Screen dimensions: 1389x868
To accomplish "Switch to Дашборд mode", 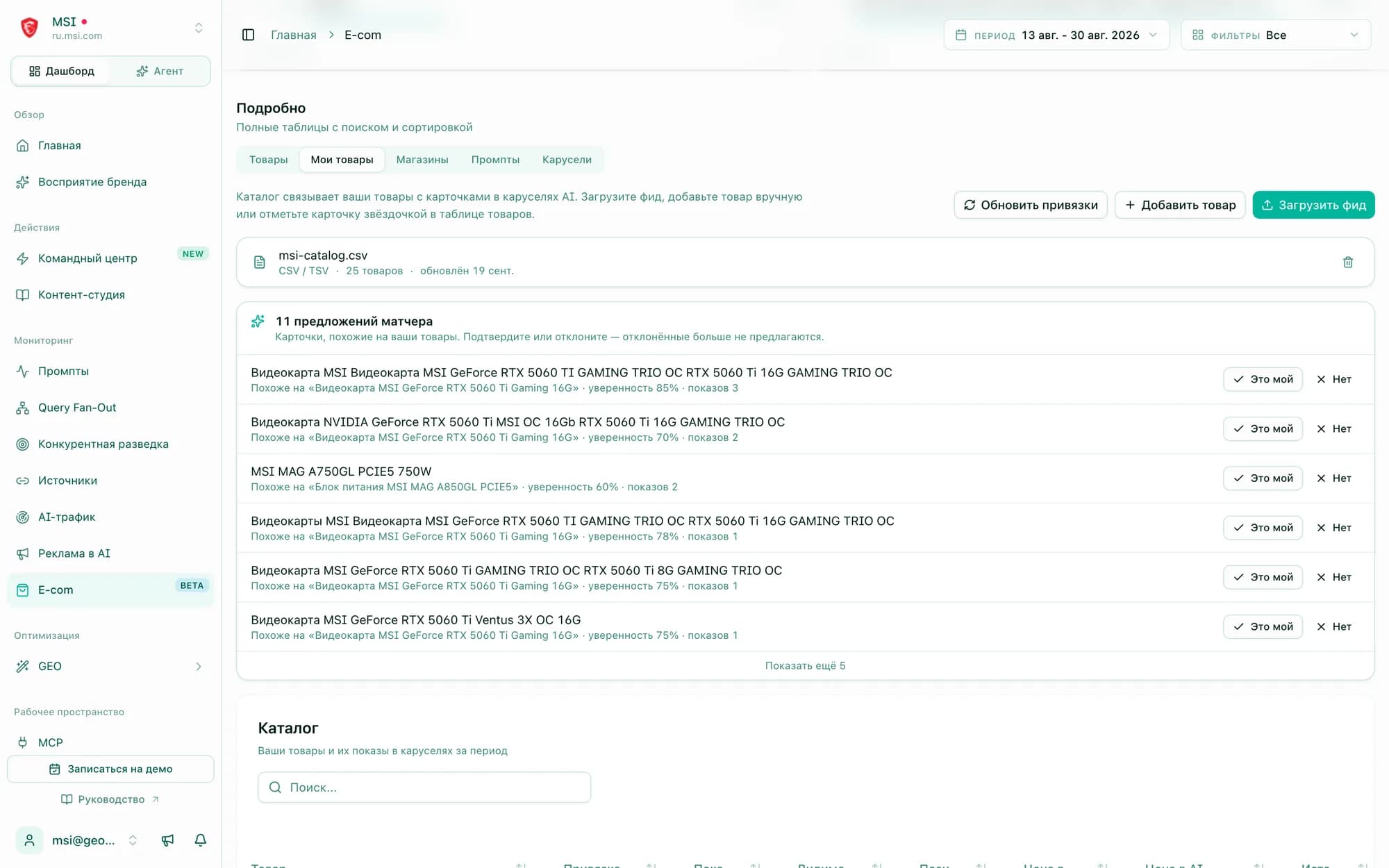I will point(61,71).
